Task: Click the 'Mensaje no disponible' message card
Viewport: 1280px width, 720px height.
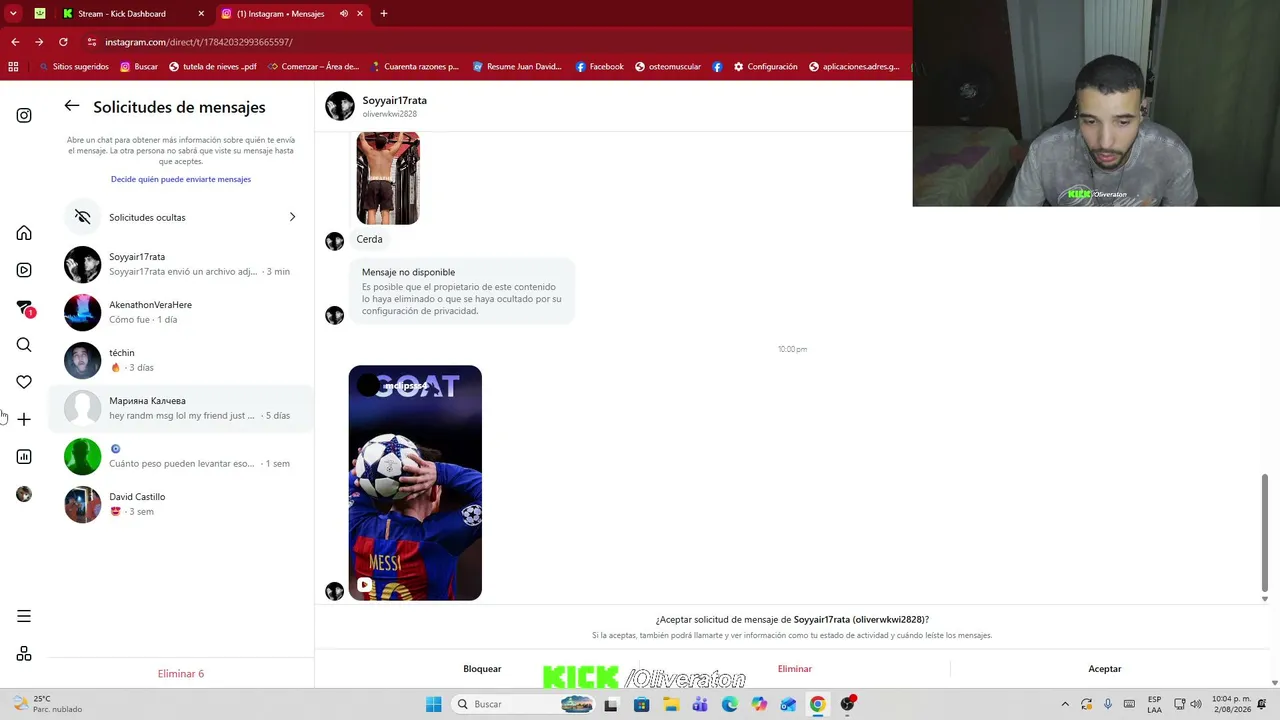Action: pos(462,291)
